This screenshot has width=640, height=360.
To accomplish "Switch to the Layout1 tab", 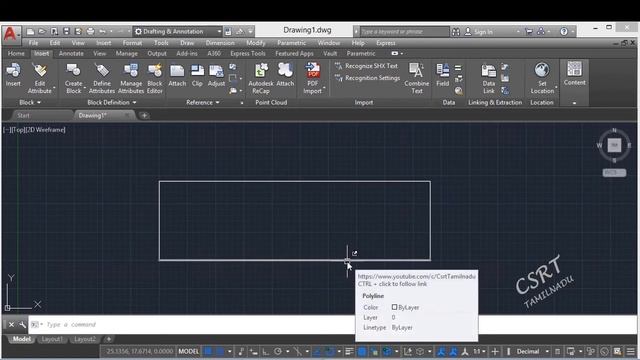I will coord(52,339).
